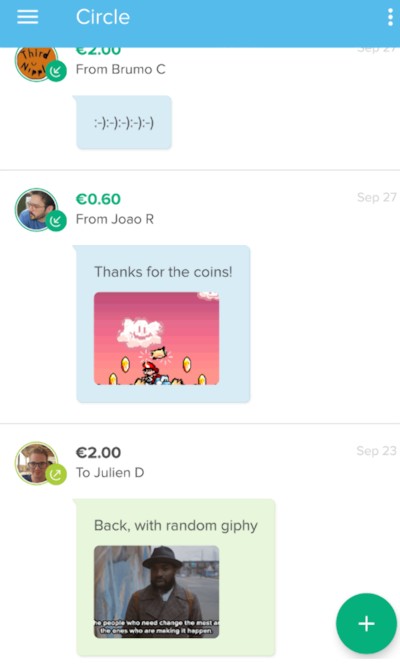This screenshot has height=671, width=400.
Task: Select the €2.00 amount to Julien D
Action: click(x=98, y=452)
